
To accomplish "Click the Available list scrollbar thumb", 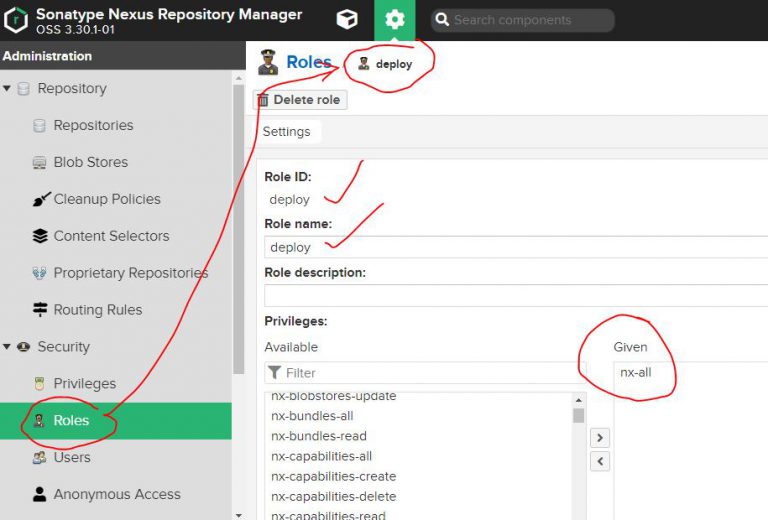I will tap(578, 415).
